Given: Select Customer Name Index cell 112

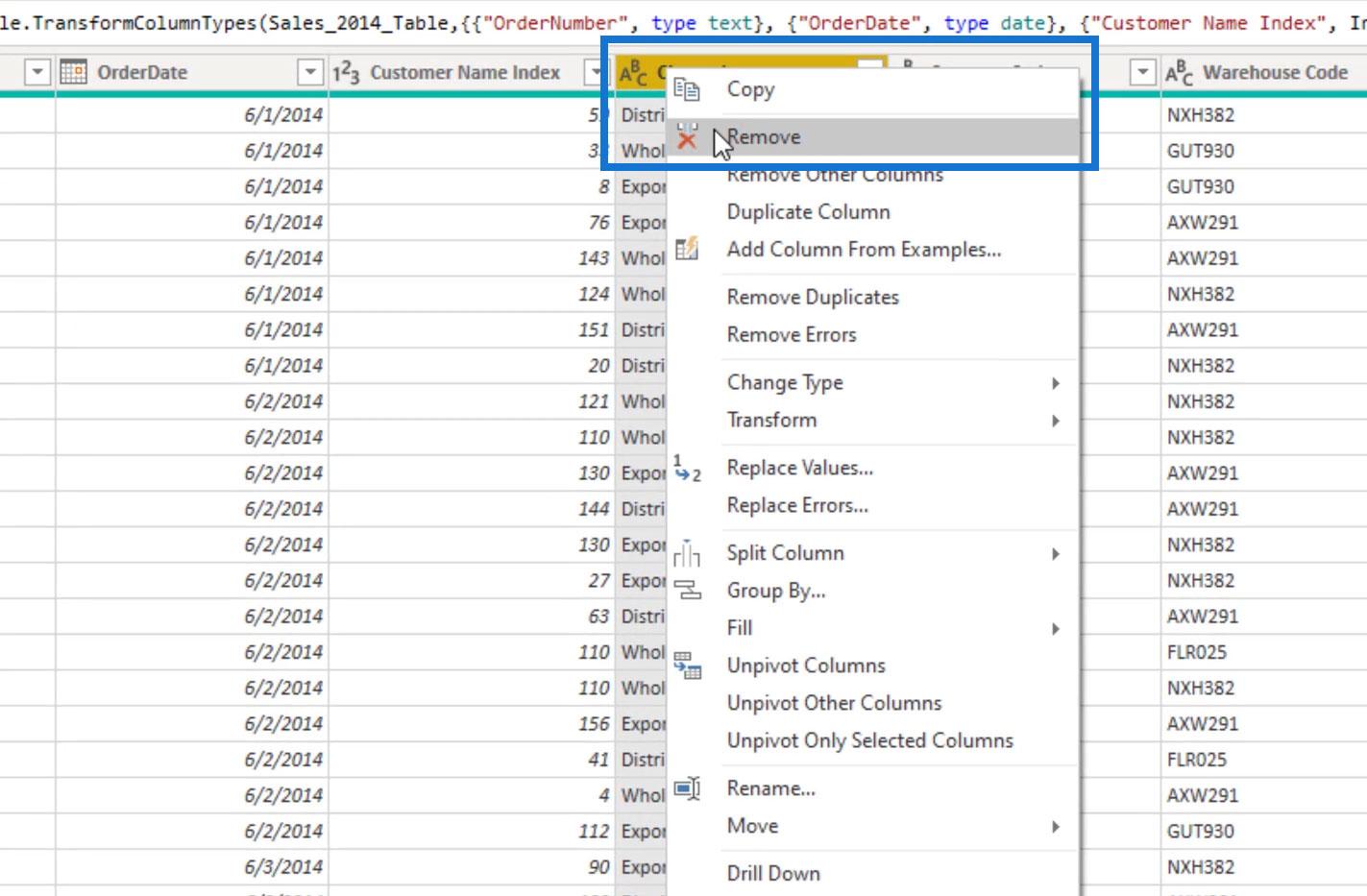Looking at the screenshot, I should click(471, 831).
